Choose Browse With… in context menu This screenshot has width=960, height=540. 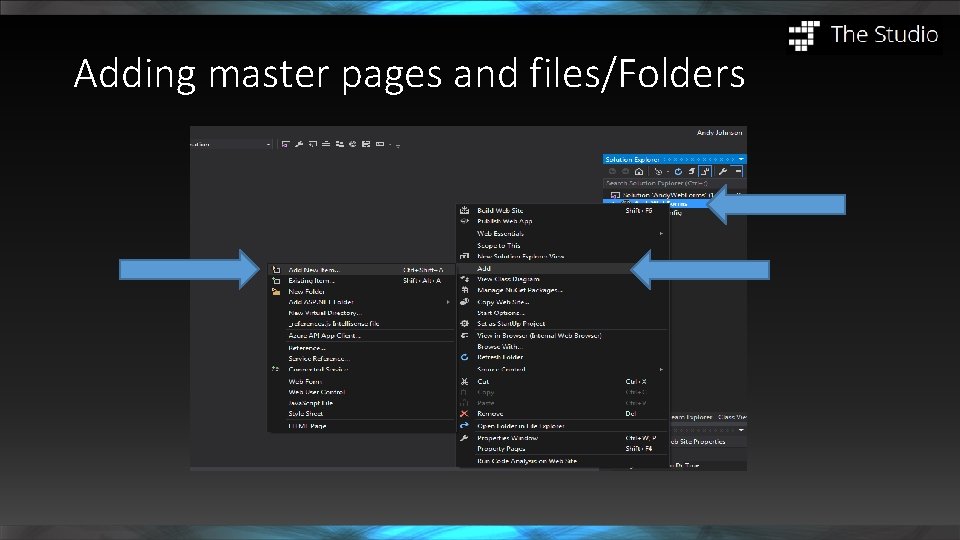pos(500,347)
